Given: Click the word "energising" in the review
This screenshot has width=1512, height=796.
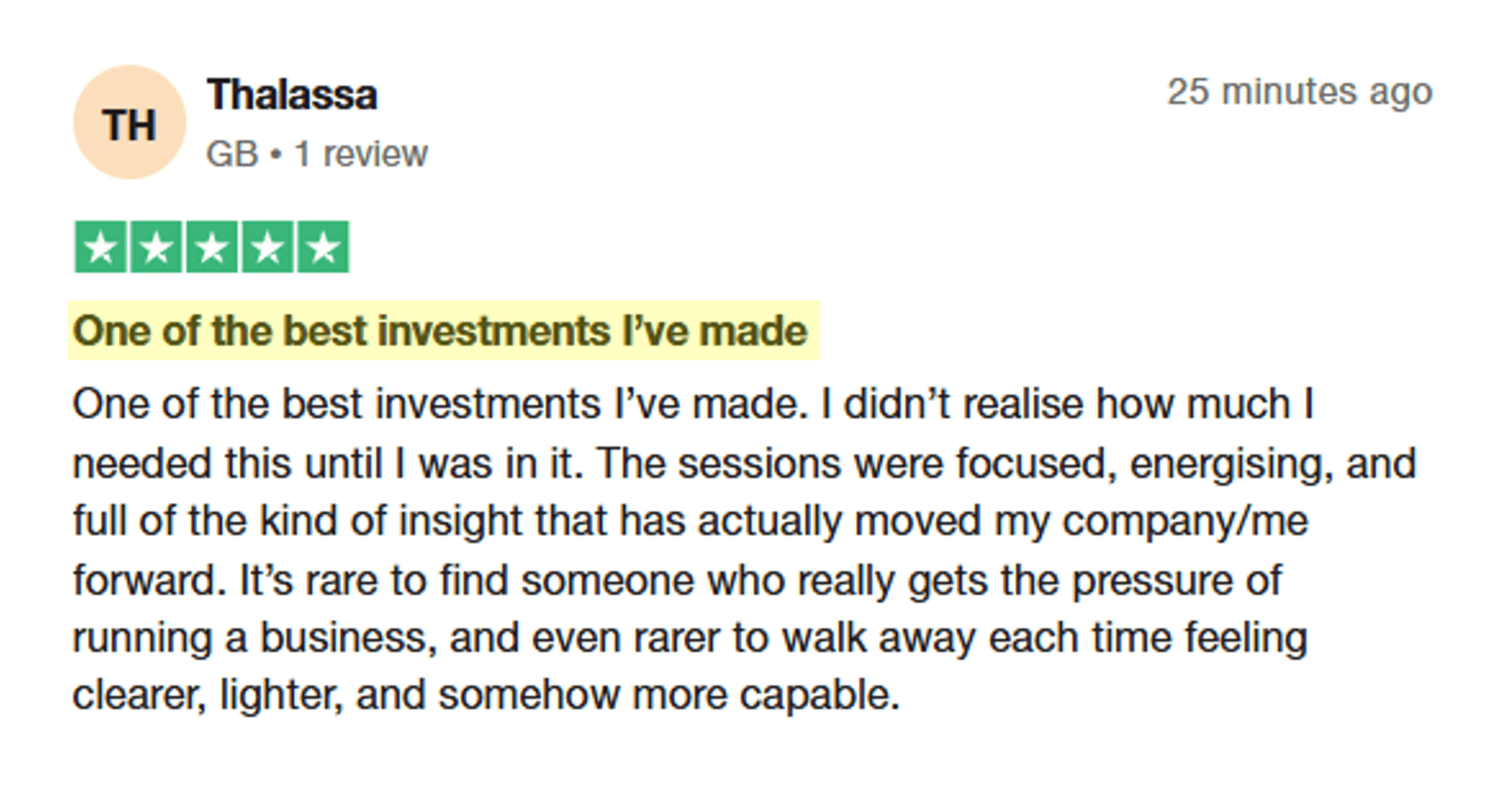Looking at the screenshot, I should click(1227, 464).
